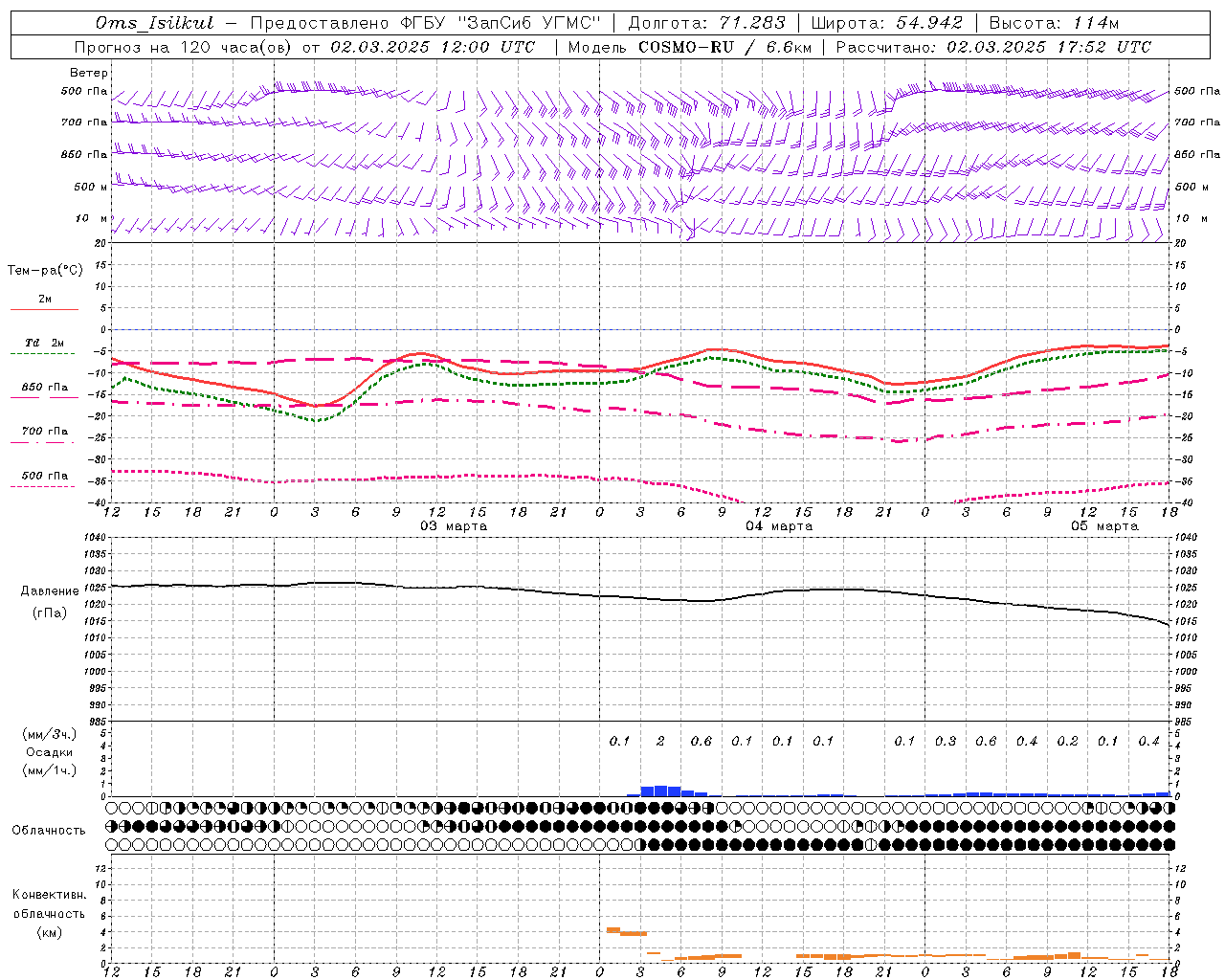1225x980 pixels.
Task: Click the (мм/3ч.) unit label
Action: coord(50,734)
